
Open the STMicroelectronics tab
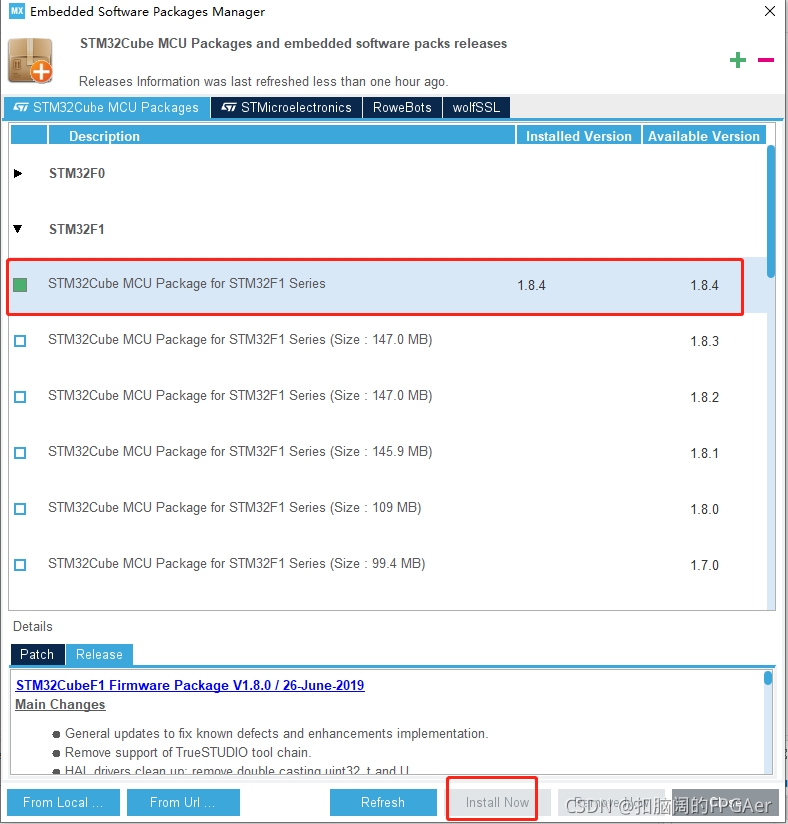coord(286,107)
